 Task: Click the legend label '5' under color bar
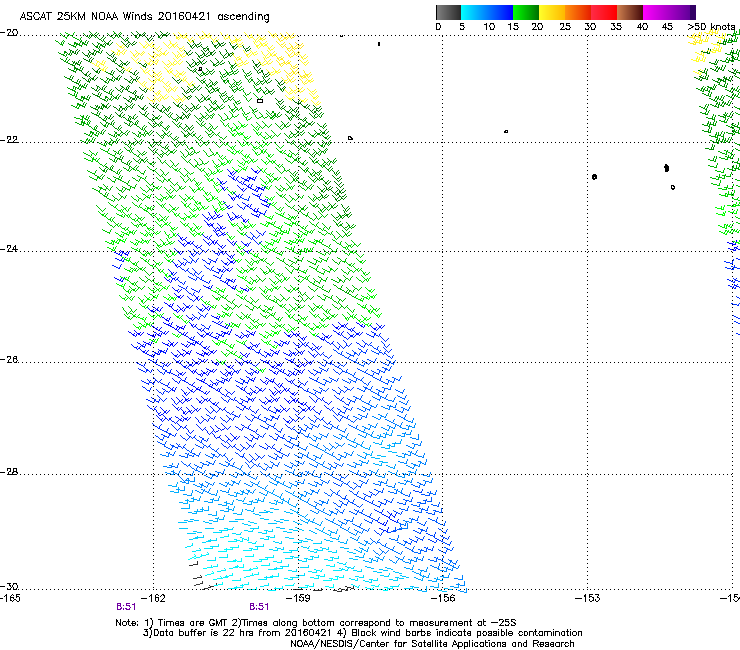[462, 27]
